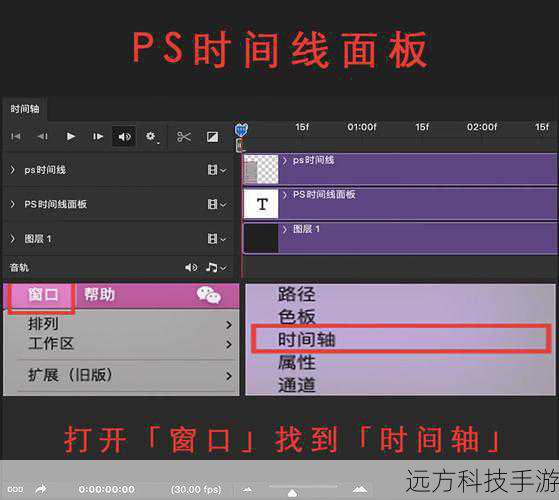
Task: Select the dark 图层 1 clip thumbnail
Action: coord(261,238)
